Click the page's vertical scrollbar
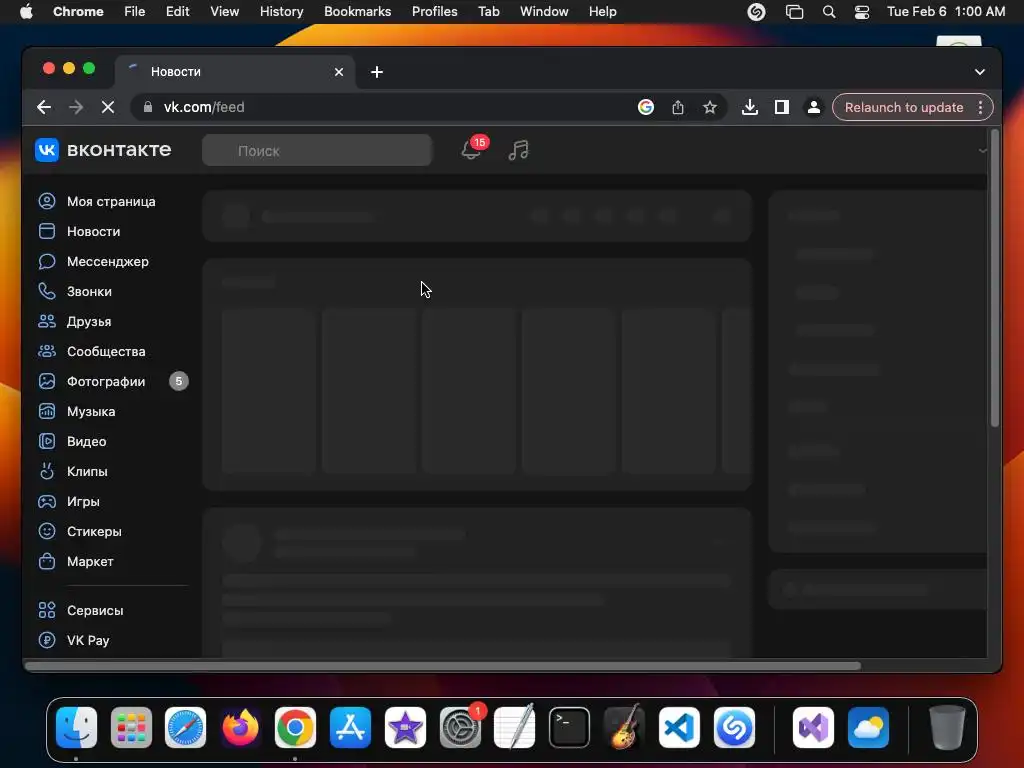The image size is (1024, 768). click(995, 279)
